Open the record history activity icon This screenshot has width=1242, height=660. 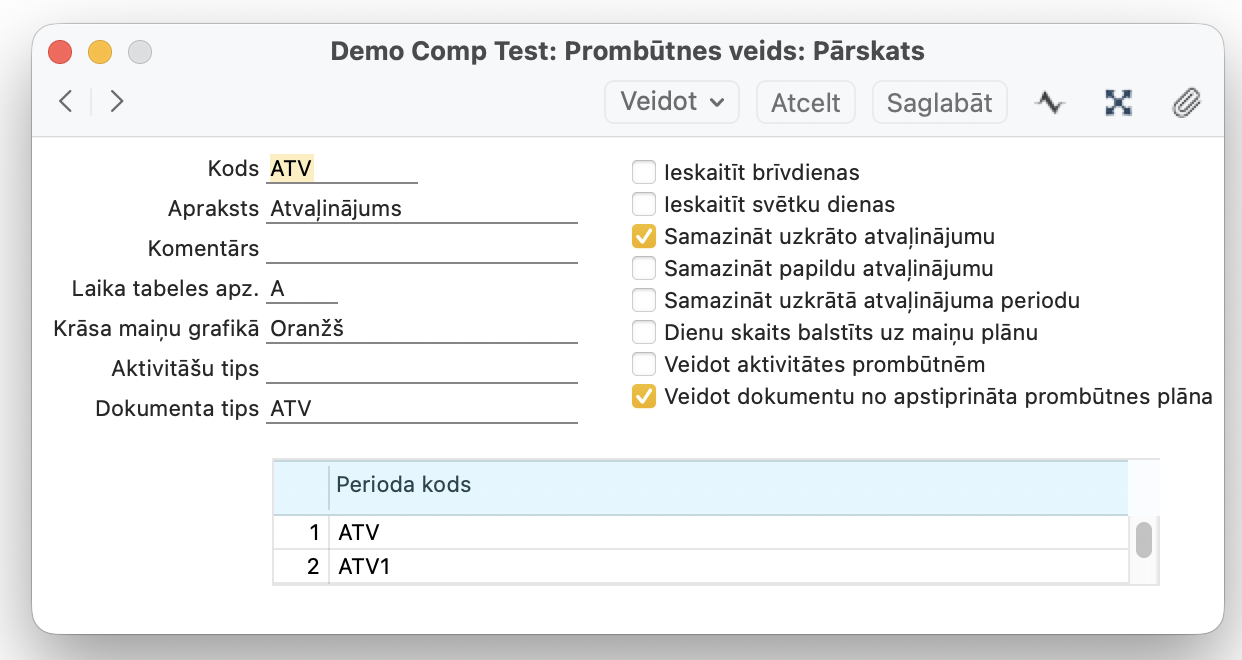(1049, 102)
